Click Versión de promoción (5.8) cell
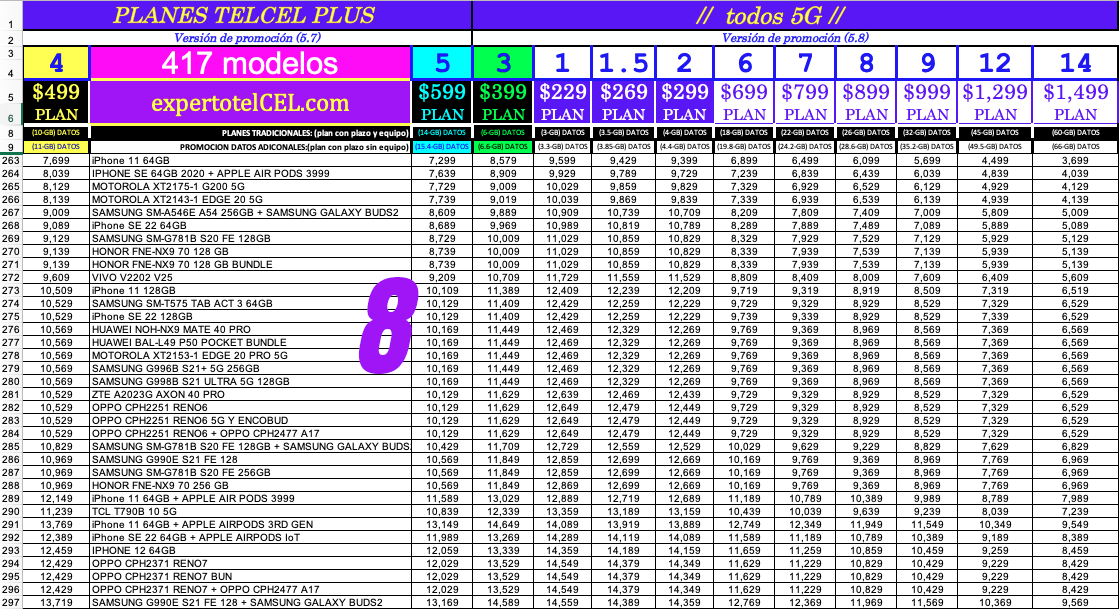 tap(795, 38)
